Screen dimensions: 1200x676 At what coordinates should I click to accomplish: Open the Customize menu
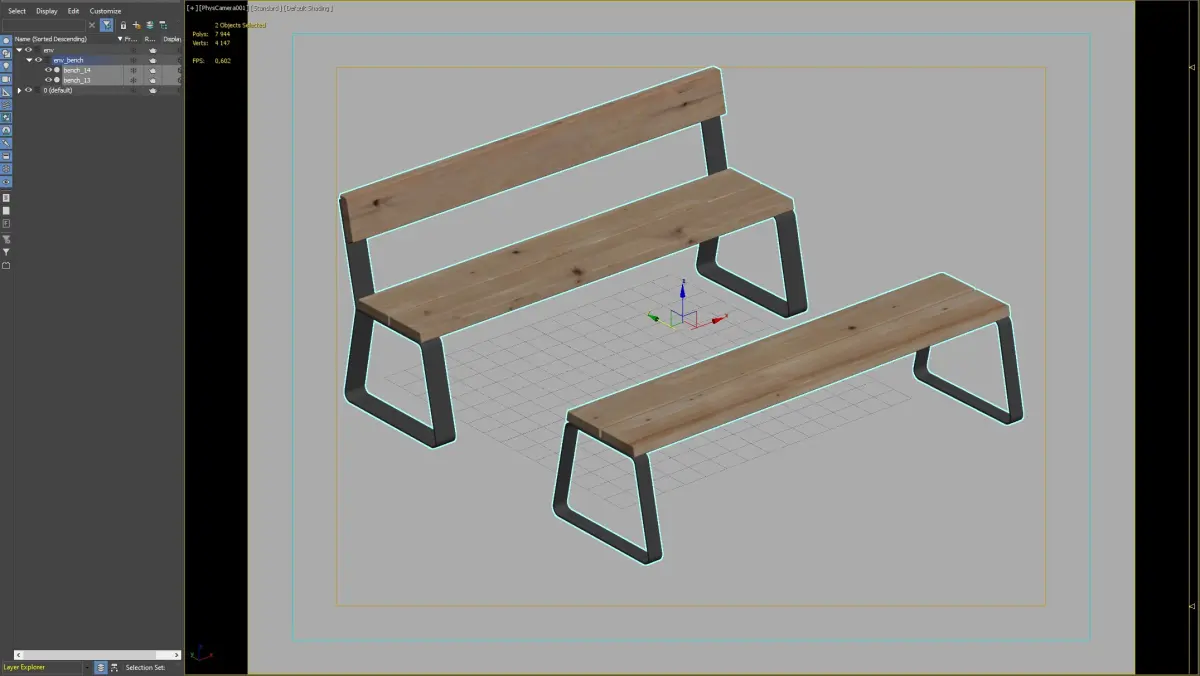tap(105, 11)
